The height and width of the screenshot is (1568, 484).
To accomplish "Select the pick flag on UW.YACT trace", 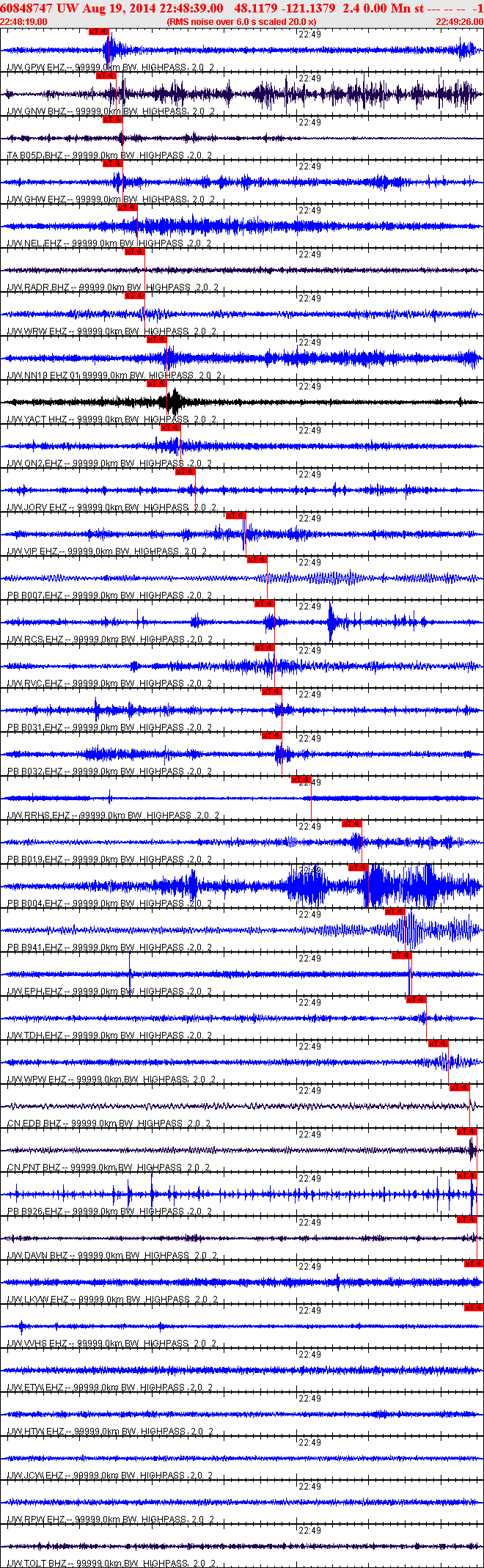I will (x=156, y=384).
